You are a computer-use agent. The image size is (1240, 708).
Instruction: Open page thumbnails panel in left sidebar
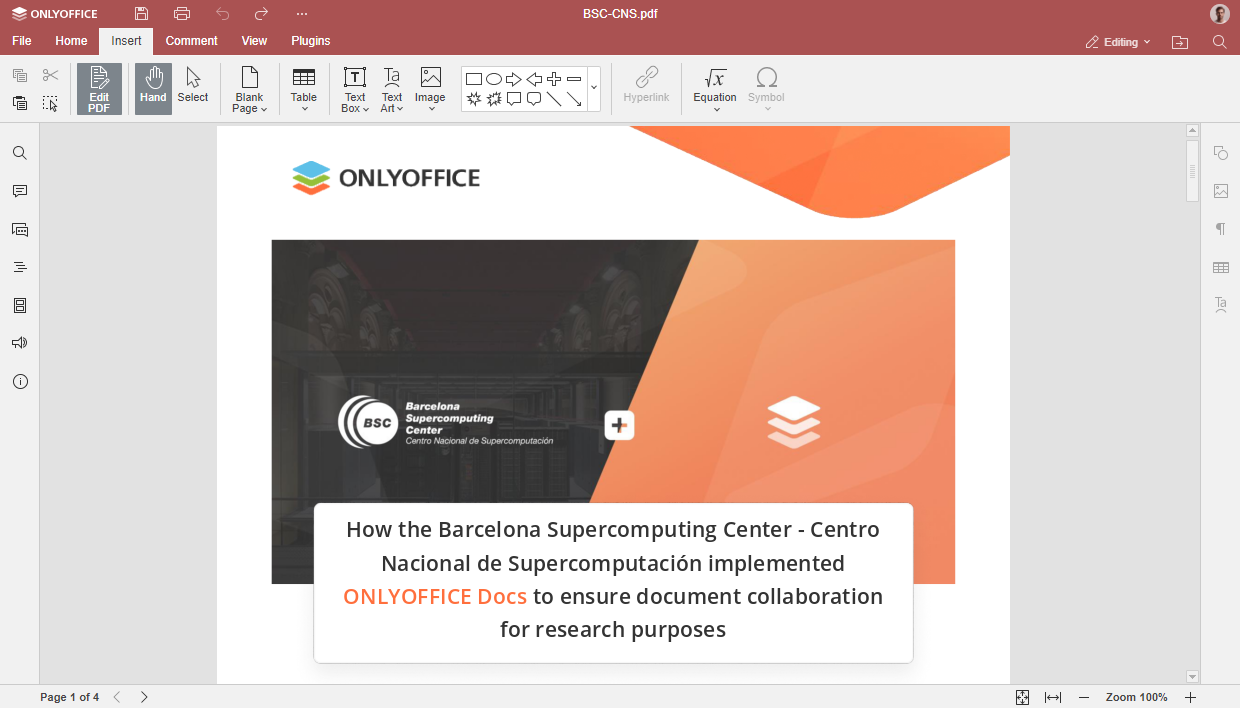point(20,305)
